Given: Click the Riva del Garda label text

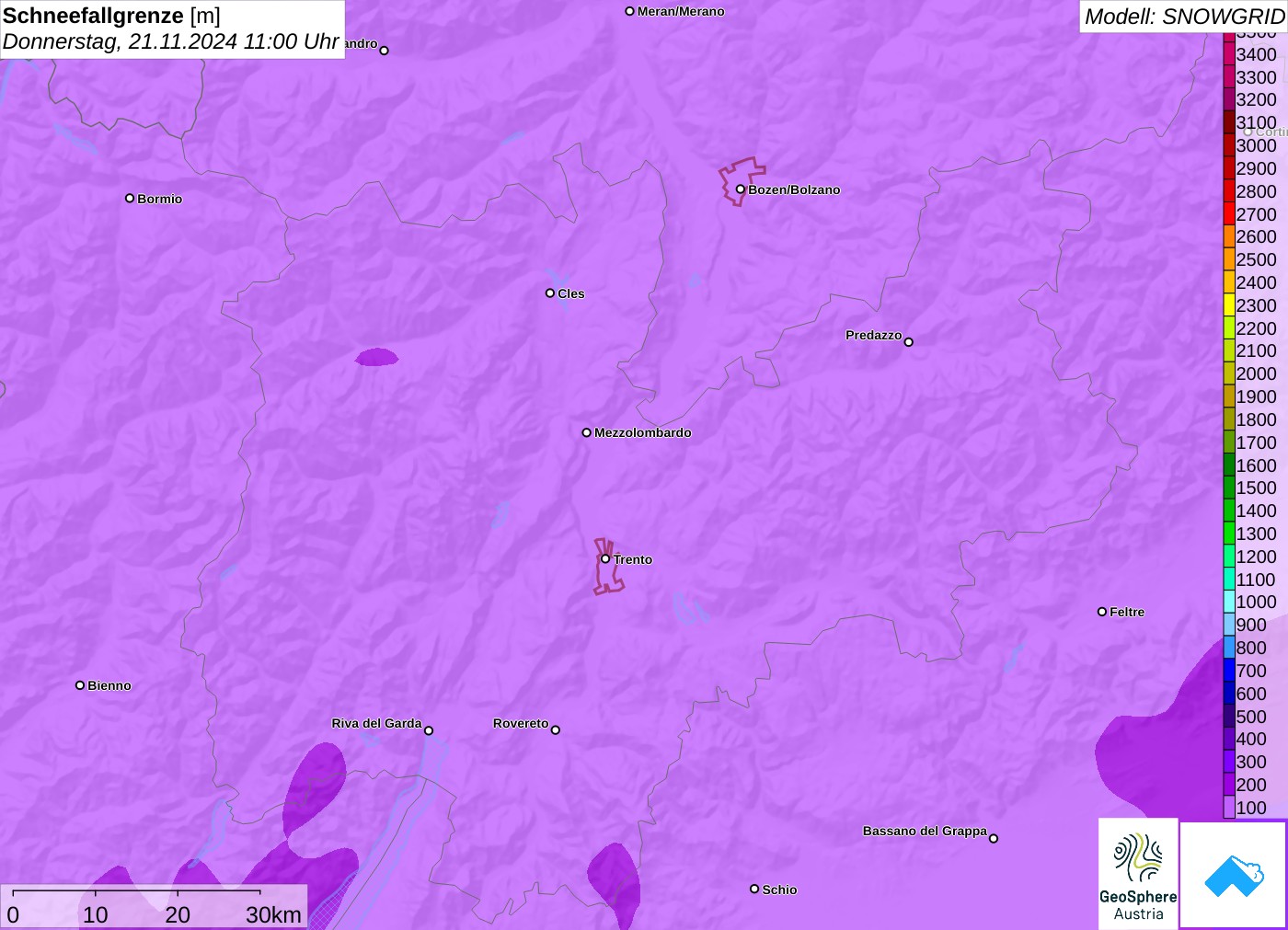Looking at the screenshot, I should (x=377, y=723).
